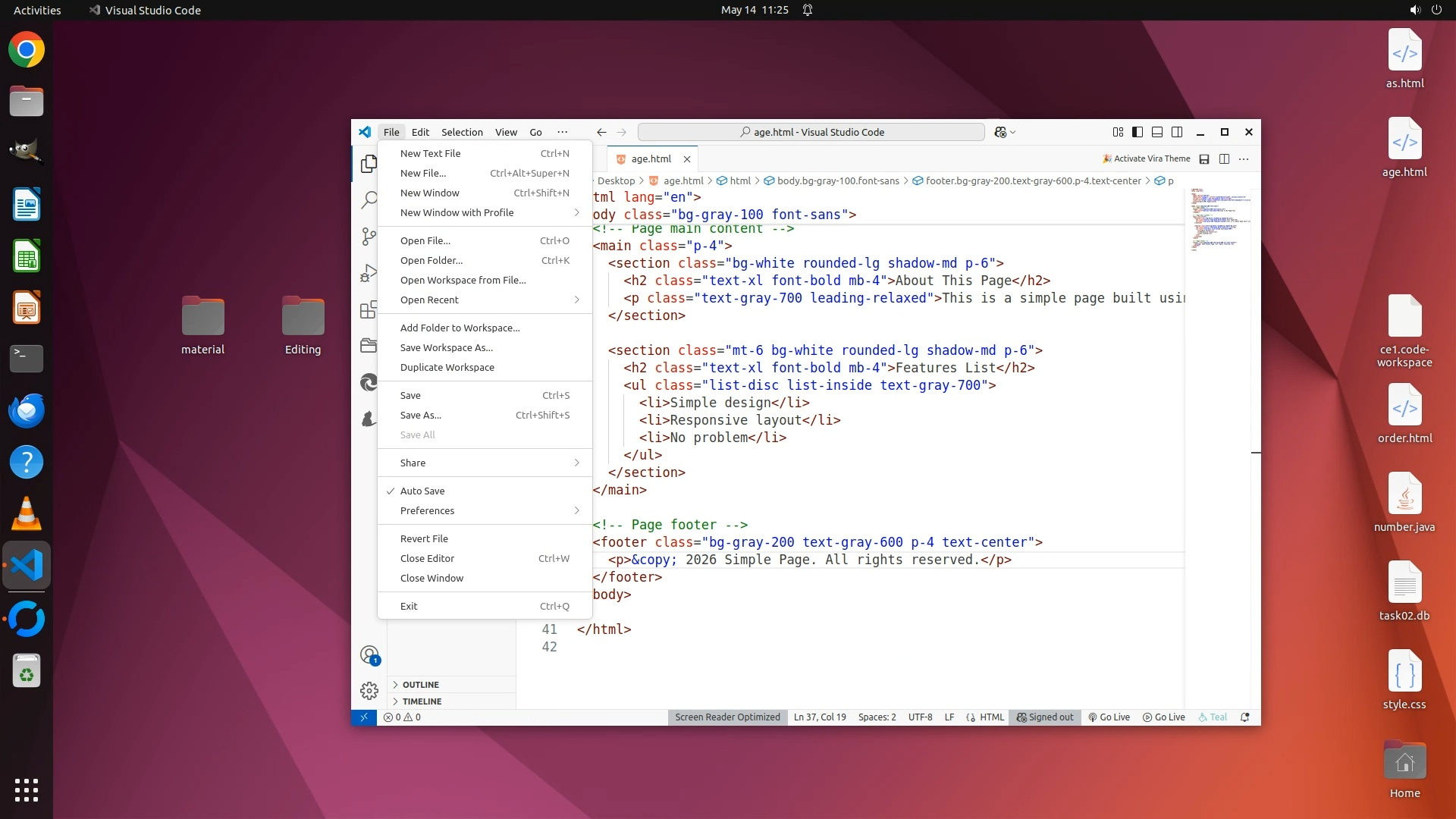Open the Extensions sidebar icon
The width and height of the screenshot is (1456, 819).
[369, 309]
